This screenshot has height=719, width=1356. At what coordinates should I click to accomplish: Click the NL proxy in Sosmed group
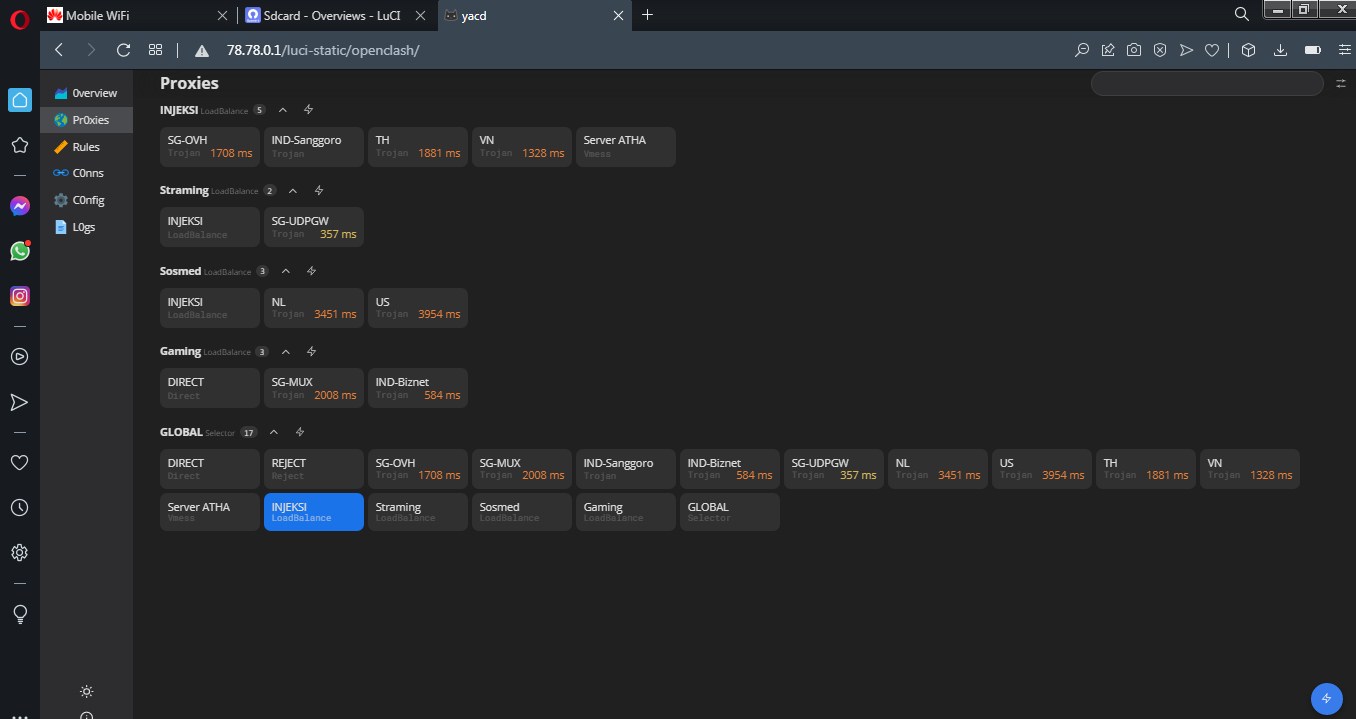pyautogui.click(x=314, y=307)
